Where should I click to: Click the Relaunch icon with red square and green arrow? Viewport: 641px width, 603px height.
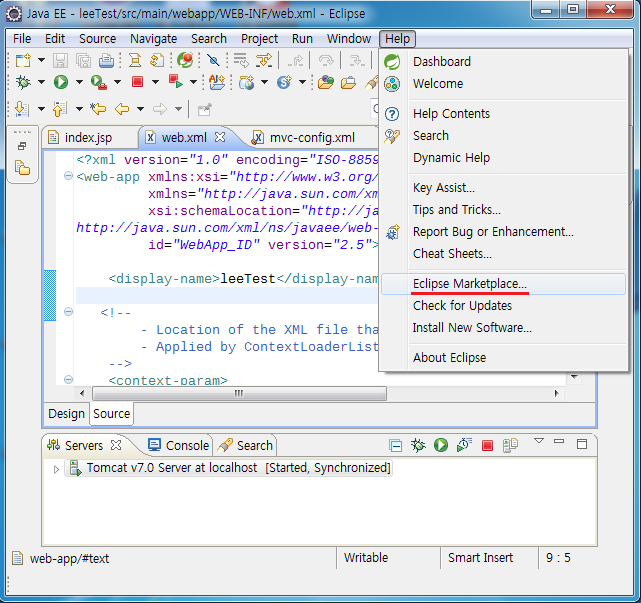(175, 82)
